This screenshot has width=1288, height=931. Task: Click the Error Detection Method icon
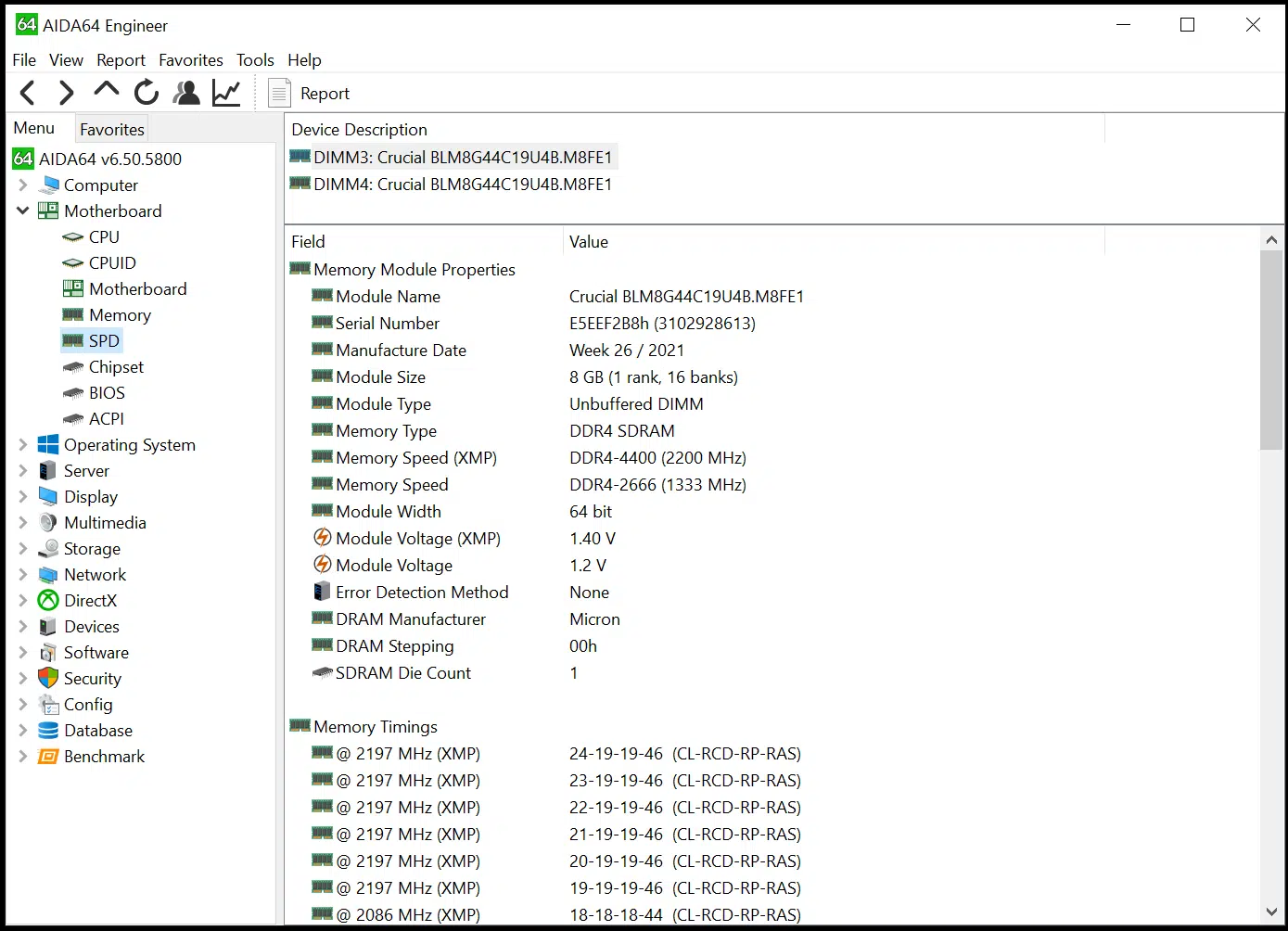tap(322, 592)
